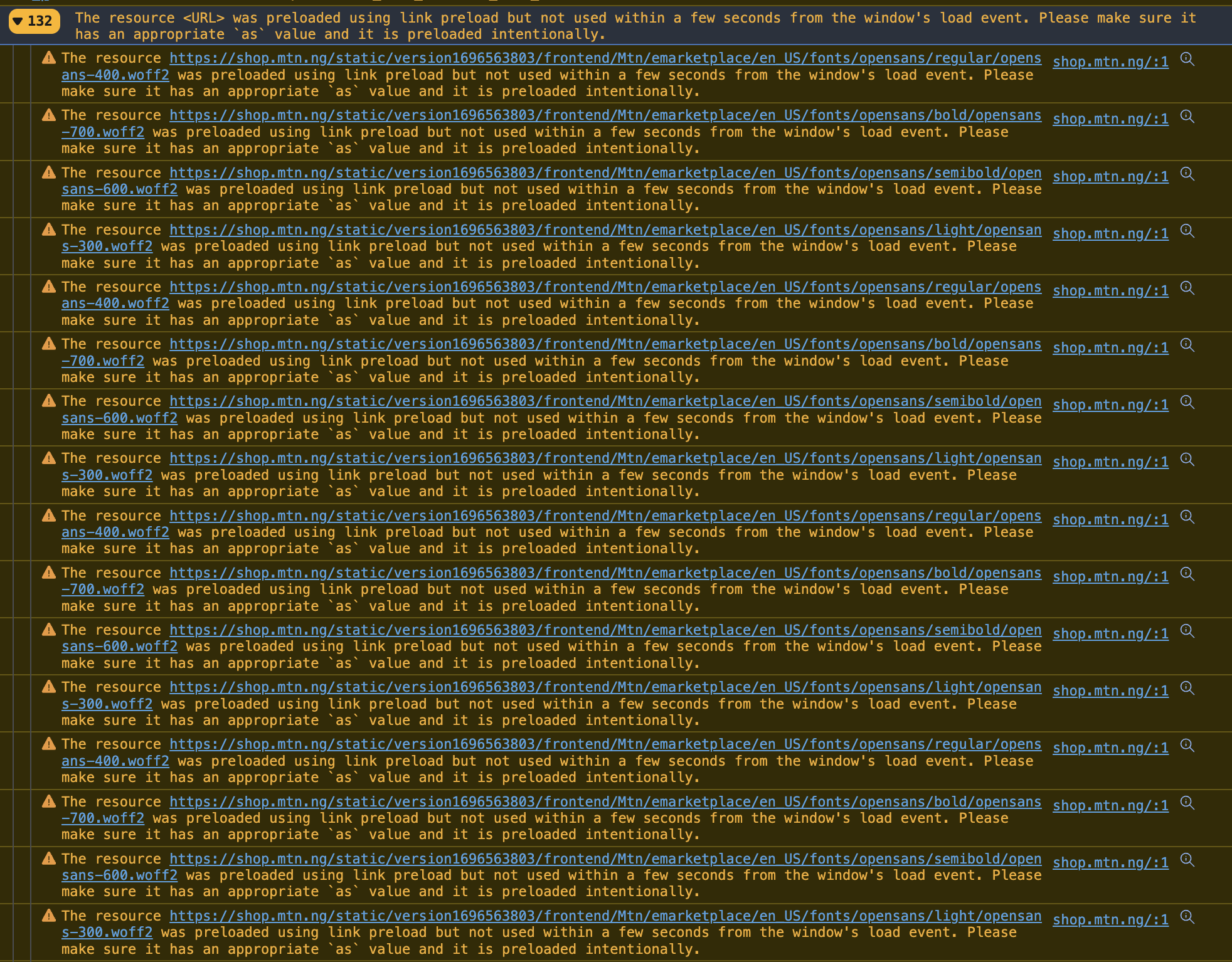
Task: Click shop.mtn.ng/:1 source beside first opensans-300 warning
Action: pyautogui.click(x=1110, y=233)
